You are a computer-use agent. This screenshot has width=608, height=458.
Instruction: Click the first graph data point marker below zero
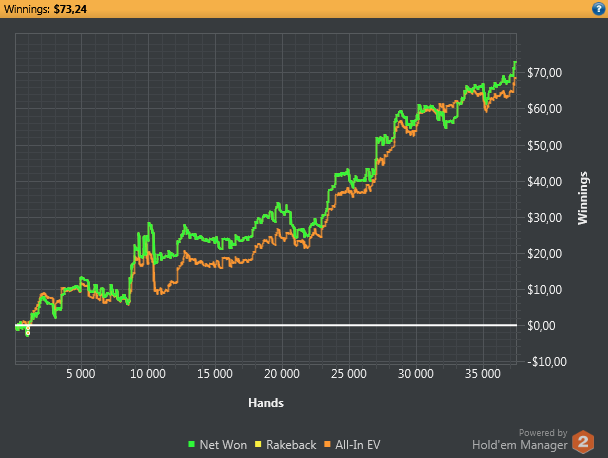28,328
